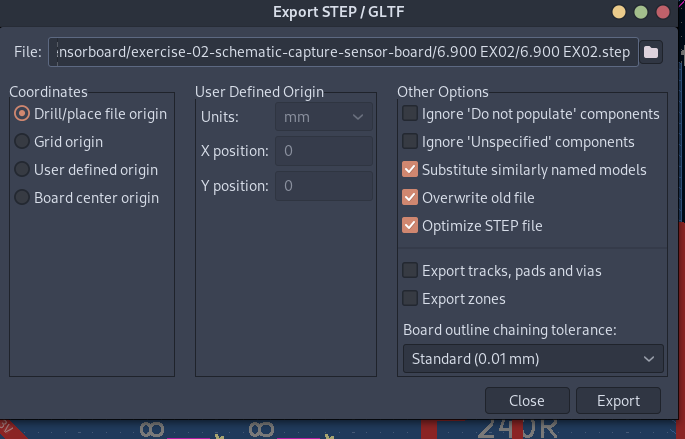Click the X position input field

click(323, 151)
